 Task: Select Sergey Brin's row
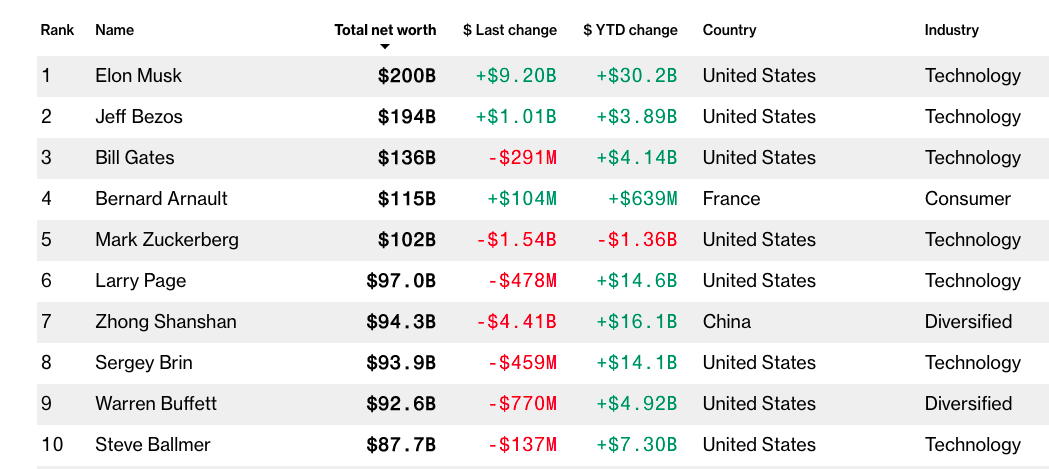pyautogui.click(x=143, y=363)
